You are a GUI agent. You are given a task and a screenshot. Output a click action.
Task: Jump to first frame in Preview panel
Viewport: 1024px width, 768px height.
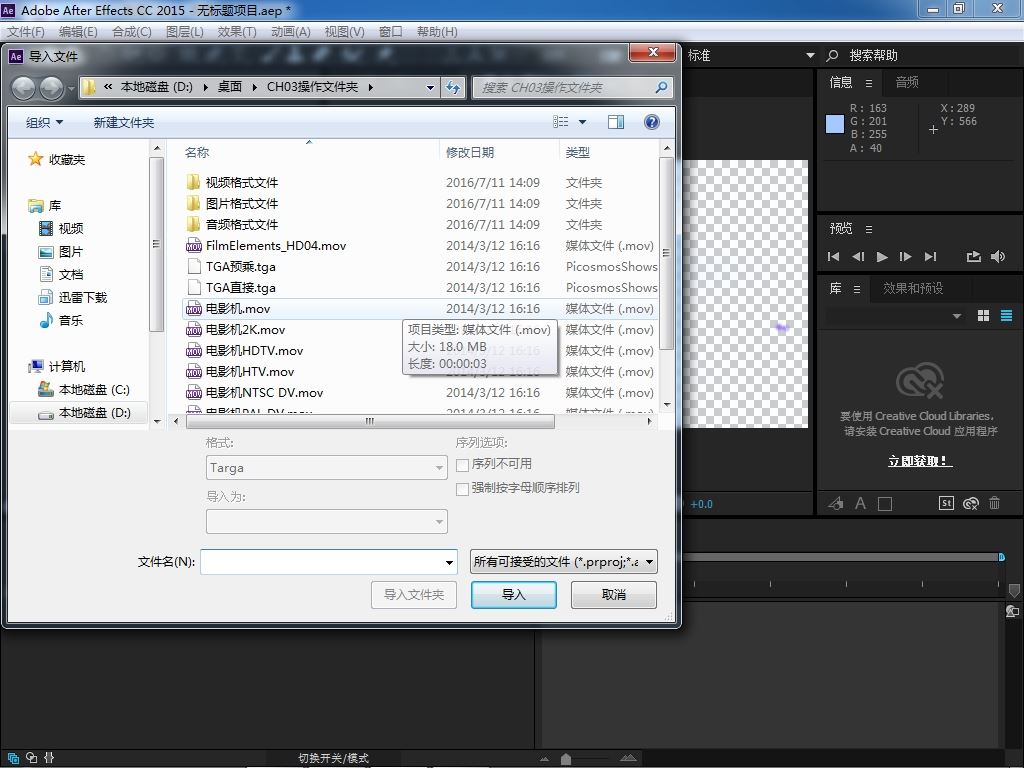click(x=833, y=257)
